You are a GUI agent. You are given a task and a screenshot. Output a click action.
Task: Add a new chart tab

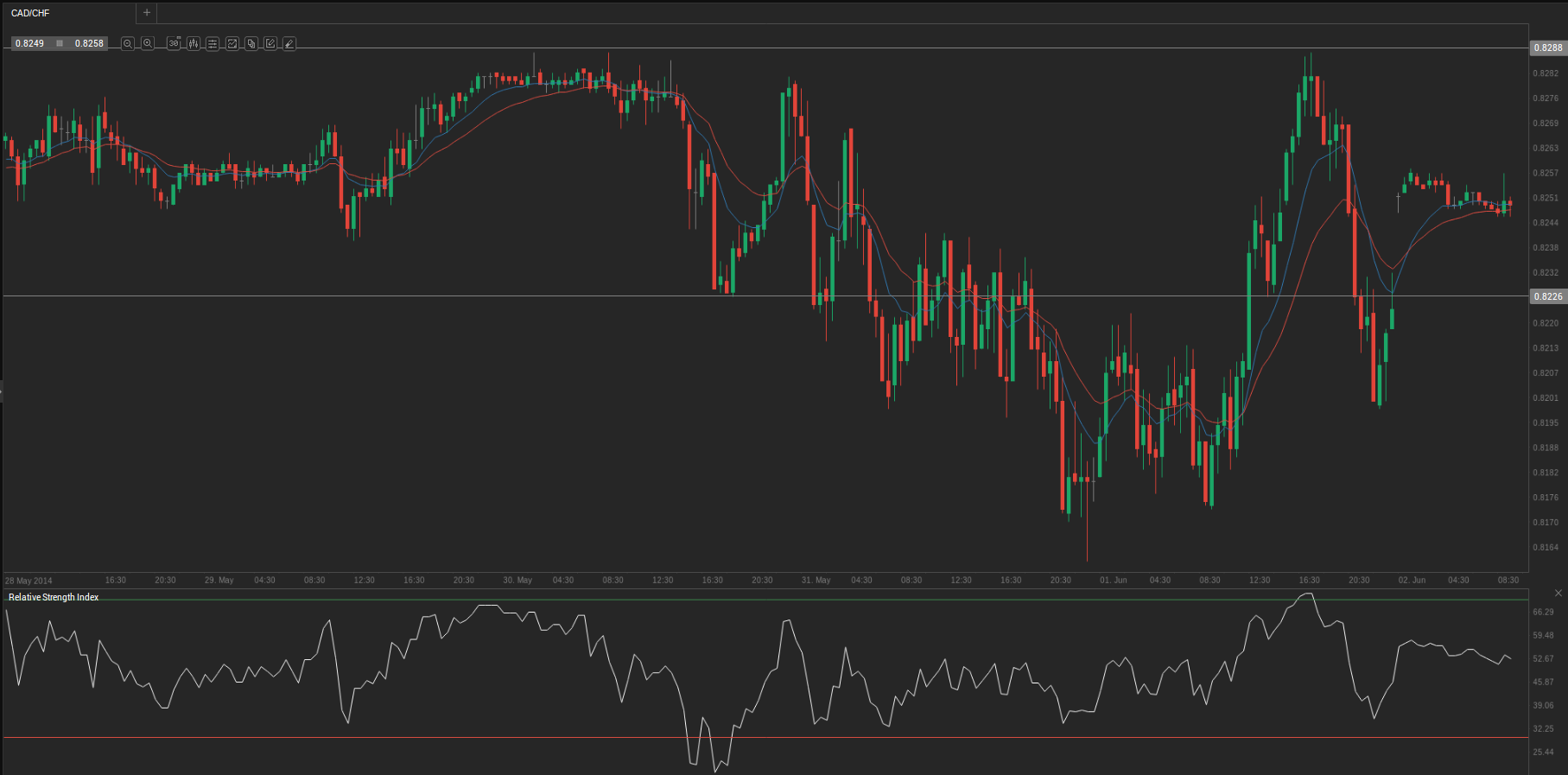[147, 13]
